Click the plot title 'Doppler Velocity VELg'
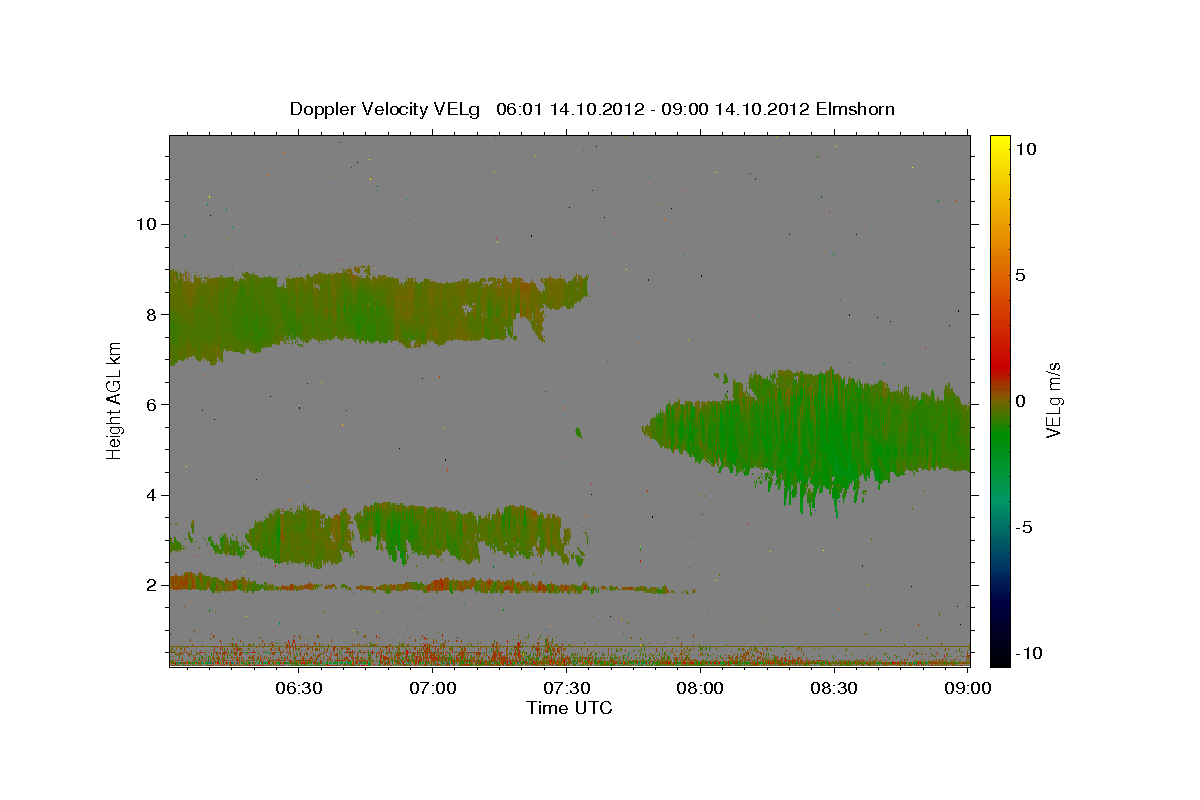The image size is (1200, 800). [385, 108]
